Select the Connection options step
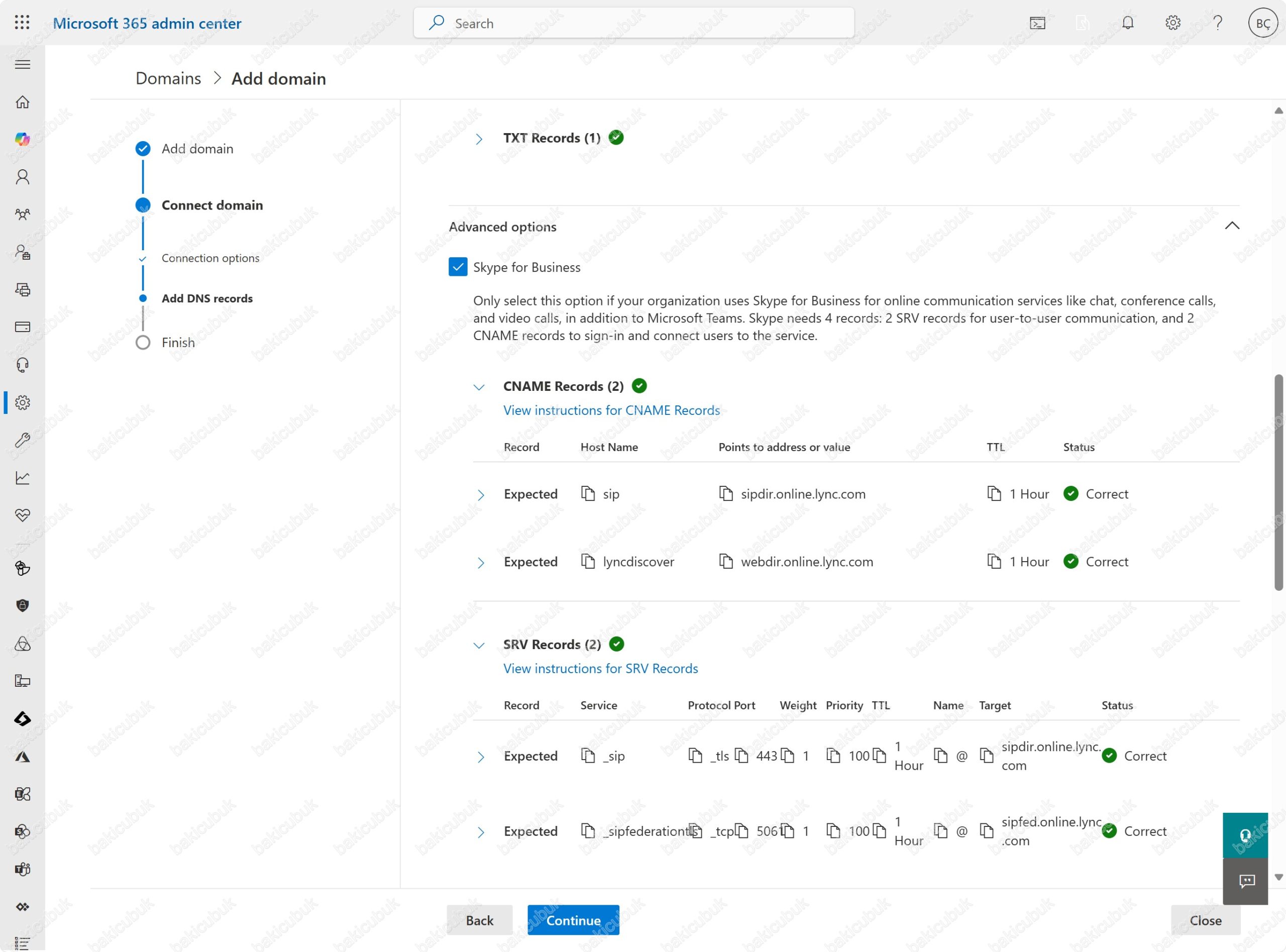The image size is (1286, 952). click(x=210, y=258)
